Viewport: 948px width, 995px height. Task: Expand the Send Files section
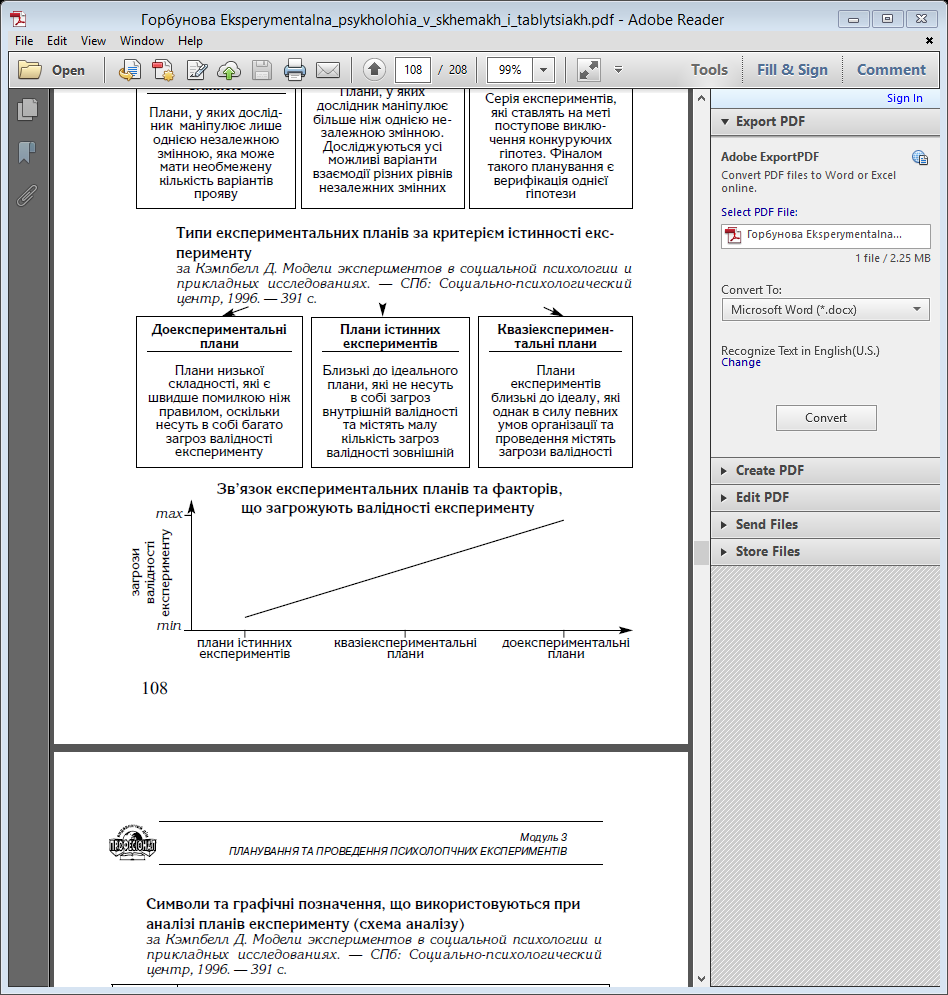pyautogui.click(x=767, y=524)
